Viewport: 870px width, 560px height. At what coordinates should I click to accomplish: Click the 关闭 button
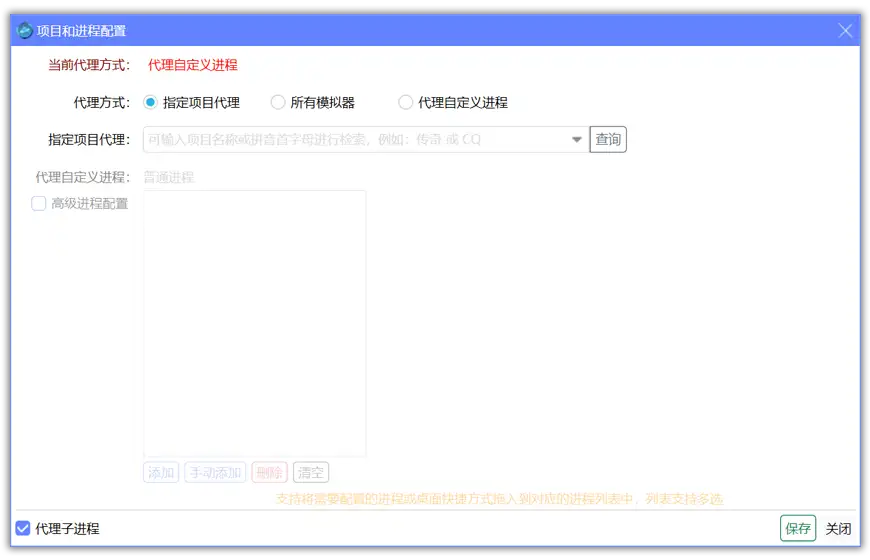(838, 528)
